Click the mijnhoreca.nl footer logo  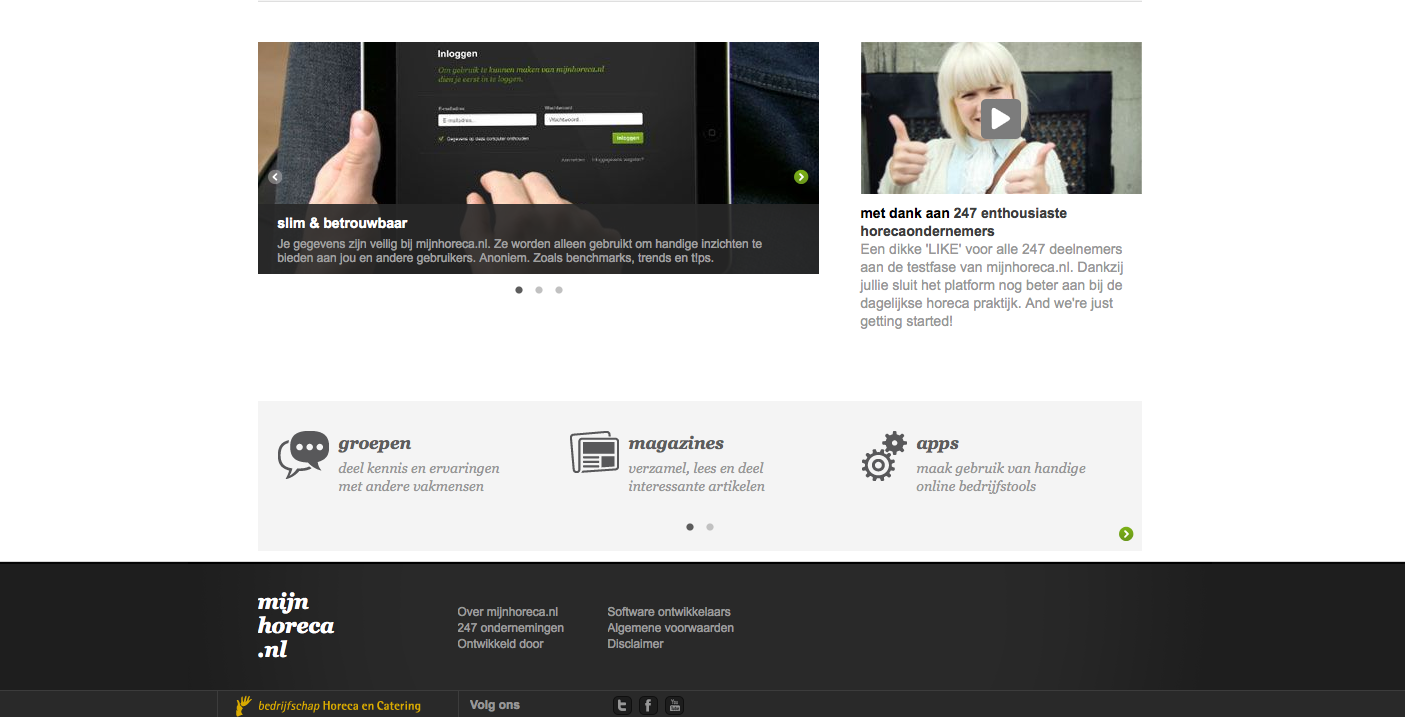click(x=296, y=626)
